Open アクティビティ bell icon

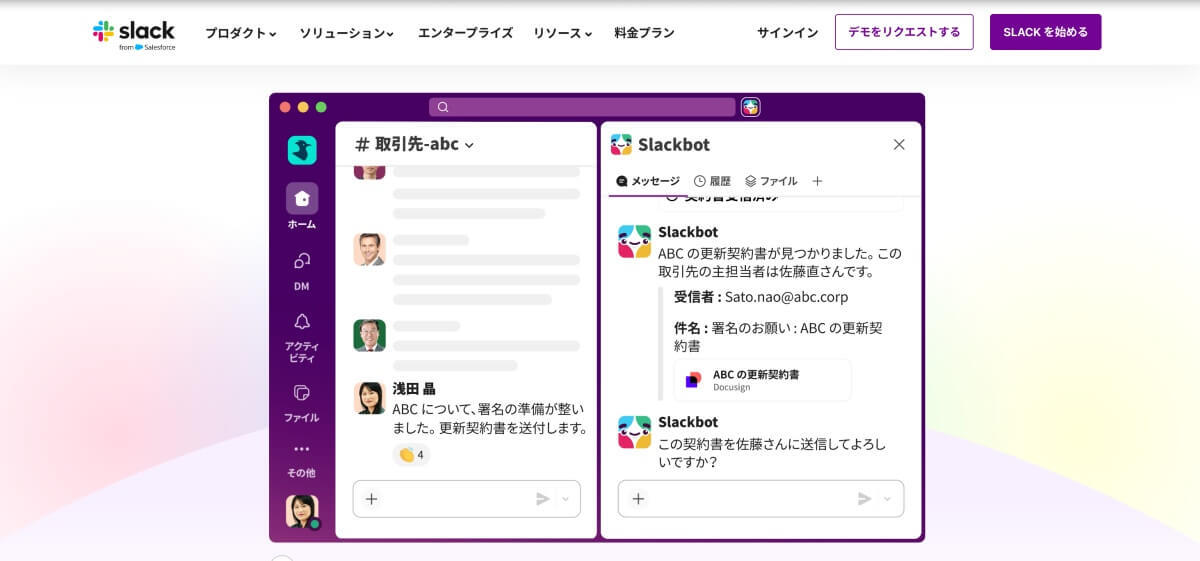[x=302, y=322]
